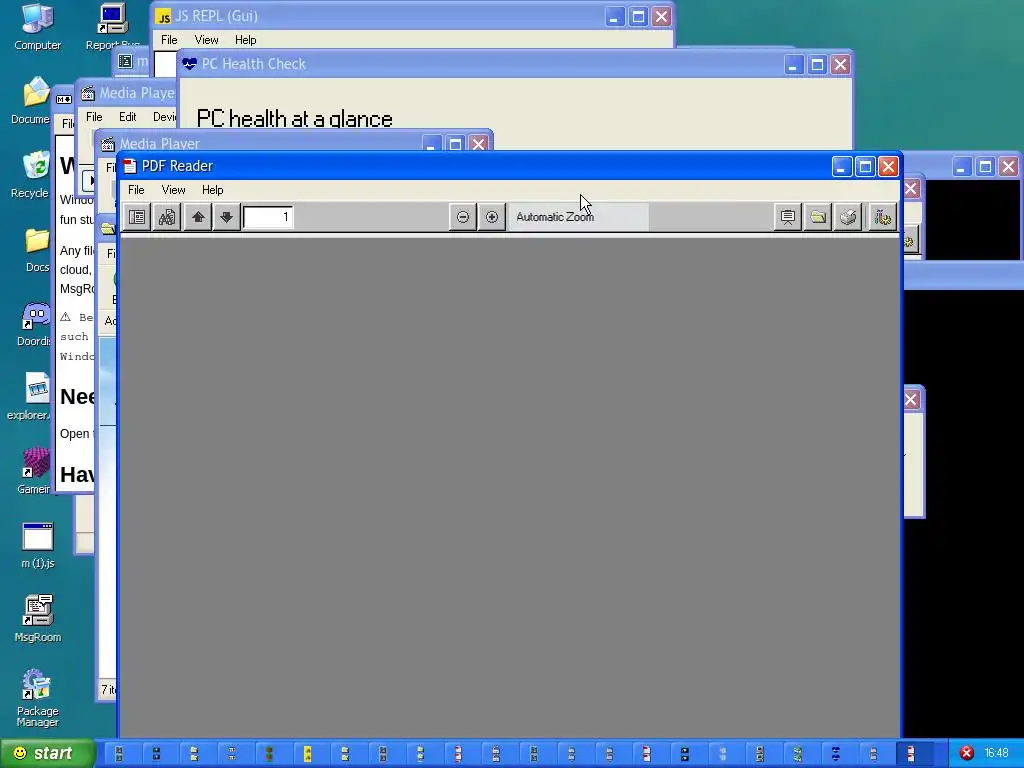
Task: Open Edit menu in back Media Player window
Action: pos(127,117)
